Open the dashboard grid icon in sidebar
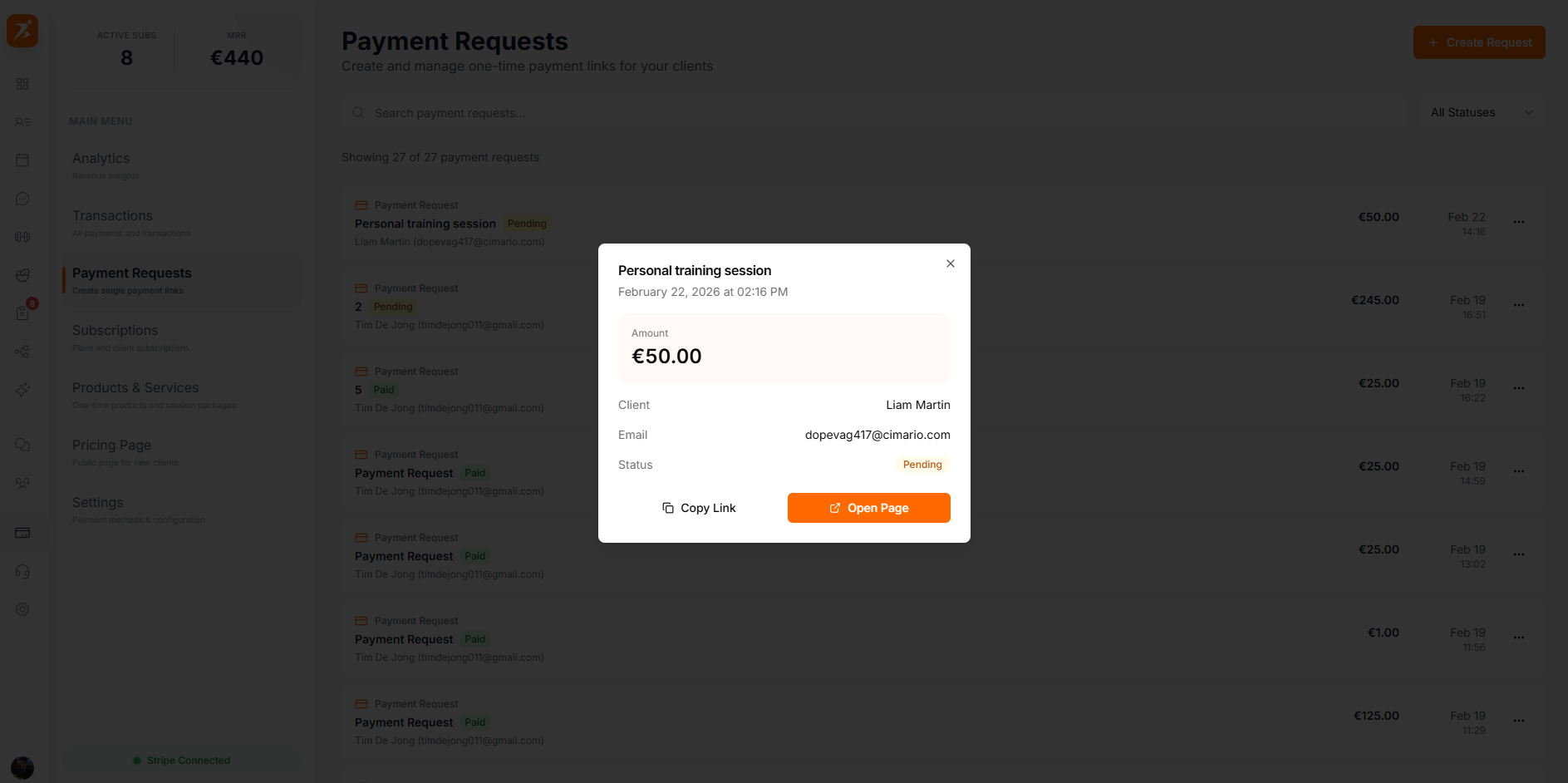This screenshot has height=783, width=1568. [x=22, y=83]
